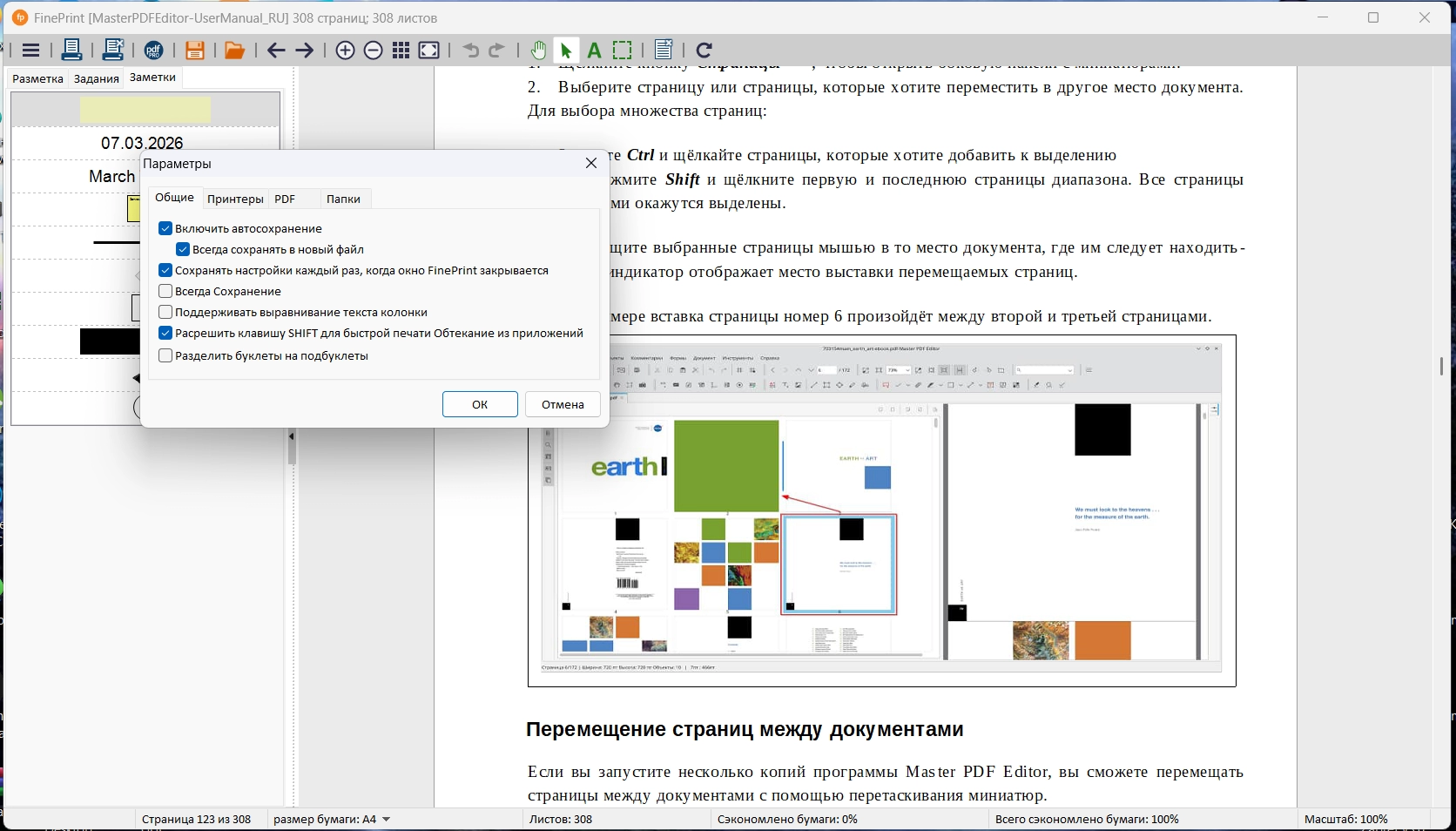Show the page thumbnails grid view
Image resolution: width=1456 pixels, height=831 pixels.
pyautogui.click(x=401, y=51)
